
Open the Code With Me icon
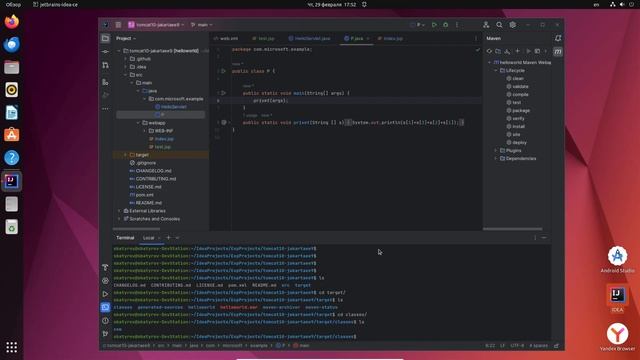click(x=486, y=25)
